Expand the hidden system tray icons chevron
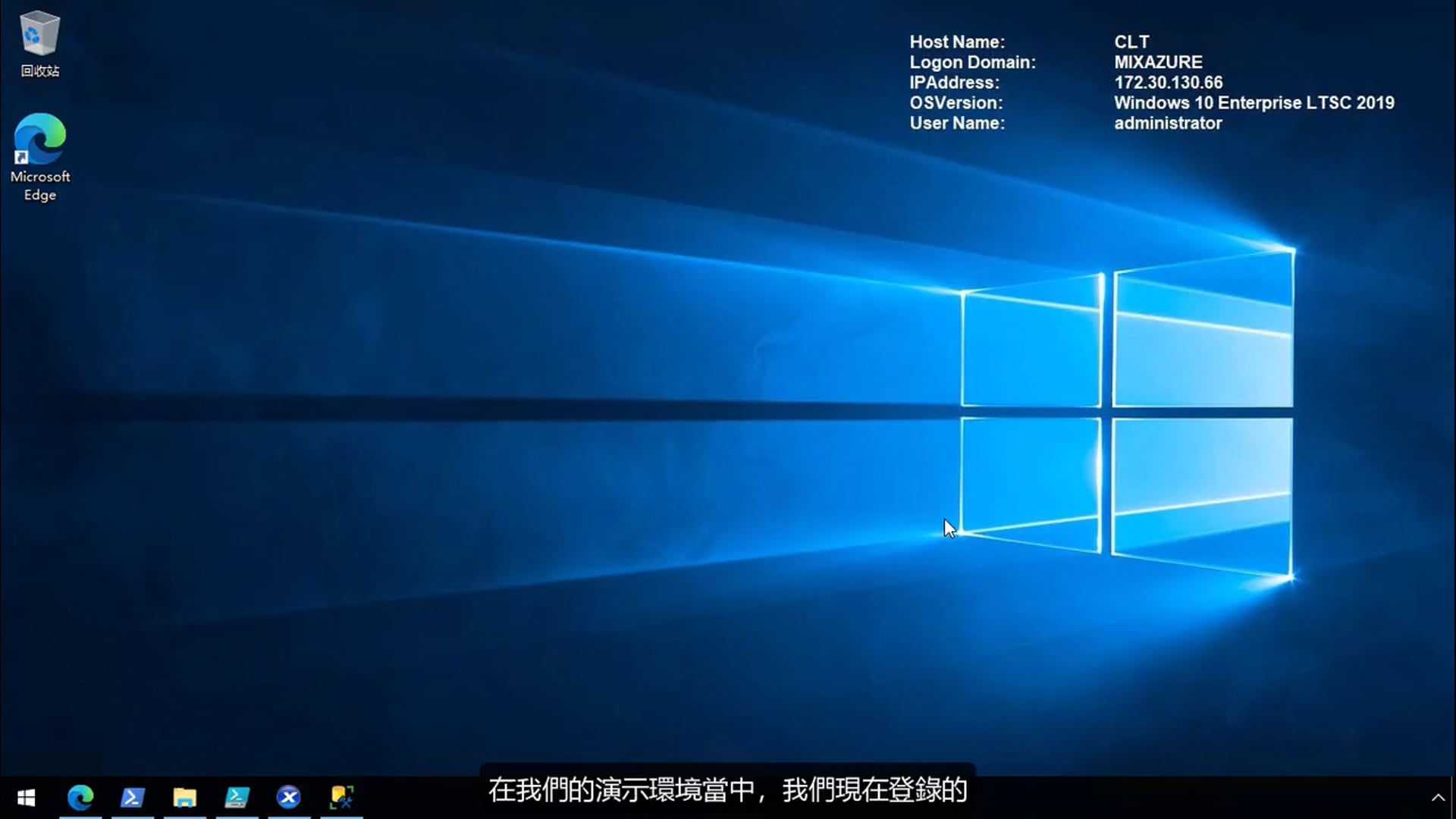The height and width of the screenshot is (819, 1456). (1438, 797)
